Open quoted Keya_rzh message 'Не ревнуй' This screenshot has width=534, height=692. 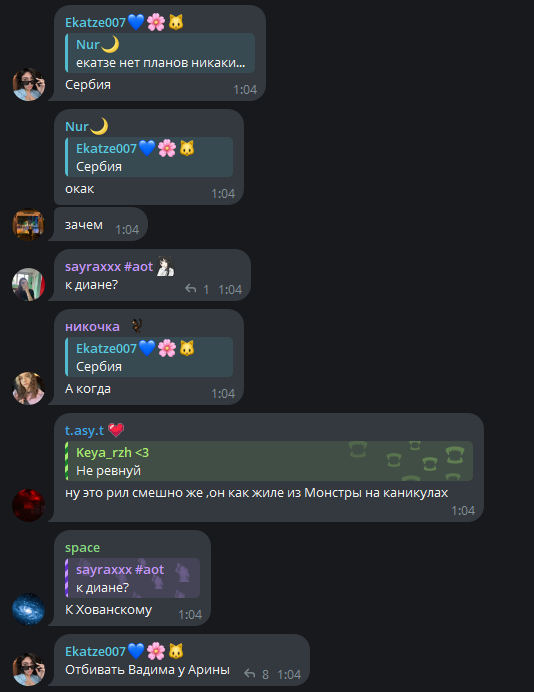click(x=269, y=461)
